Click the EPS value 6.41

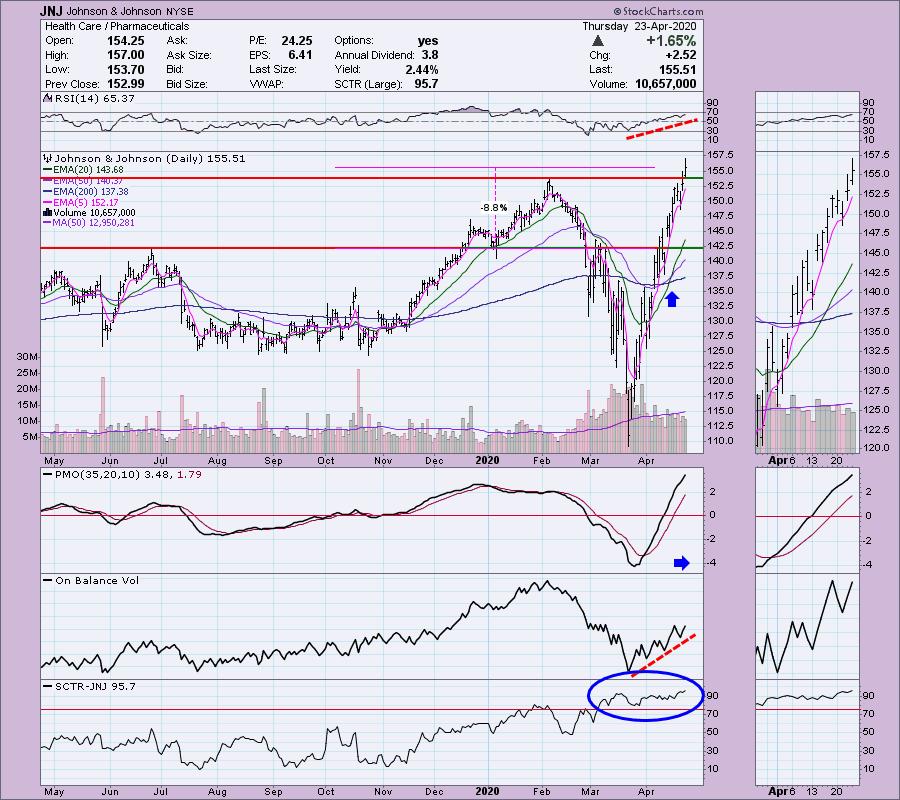tap(300, 55)
